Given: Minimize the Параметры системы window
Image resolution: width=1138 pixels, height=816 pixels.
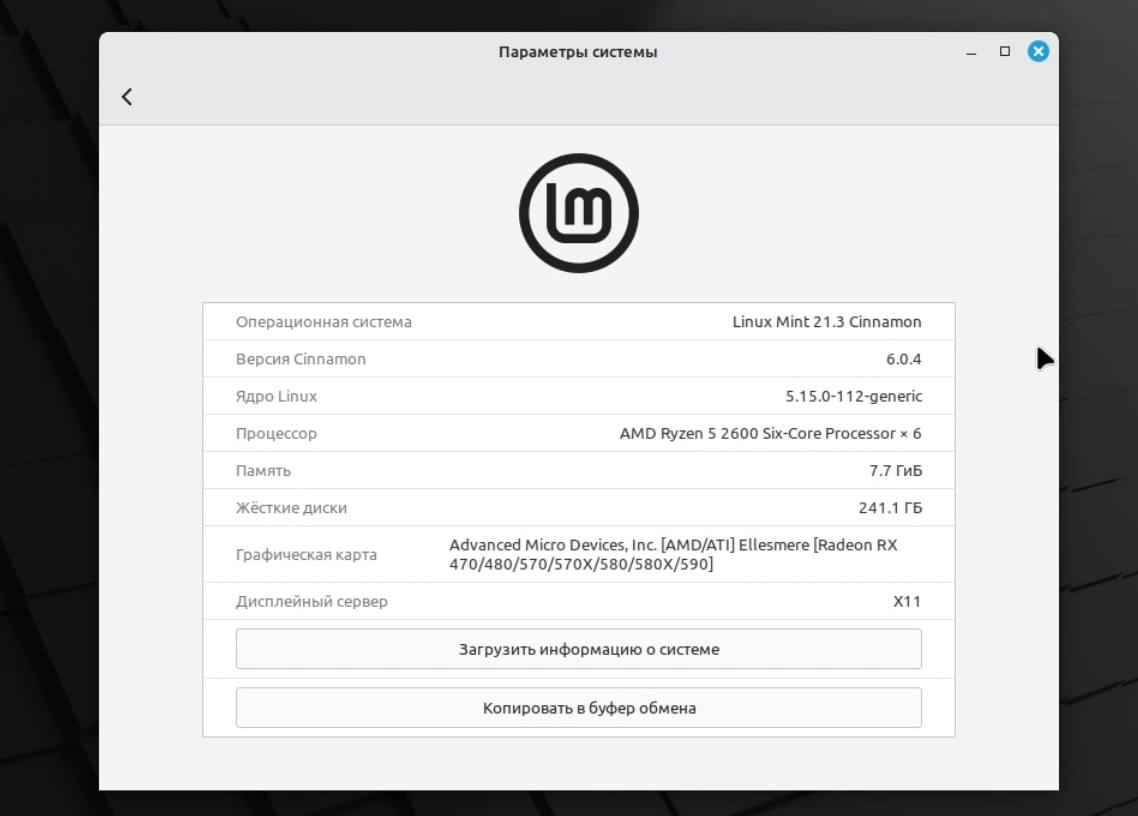Looking at the screenshot, I should 971,52.
